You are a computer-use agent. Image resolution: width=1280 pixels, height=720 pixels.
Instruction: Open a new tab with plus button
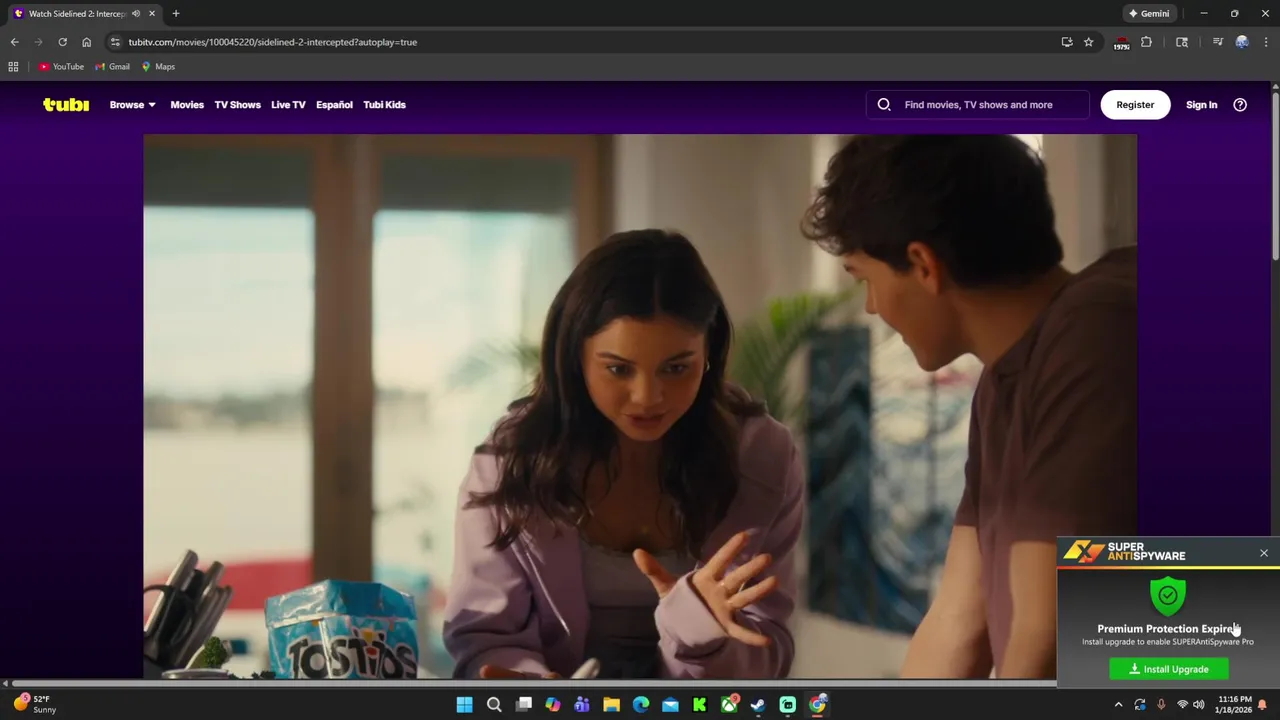click(x=176, y=14)
